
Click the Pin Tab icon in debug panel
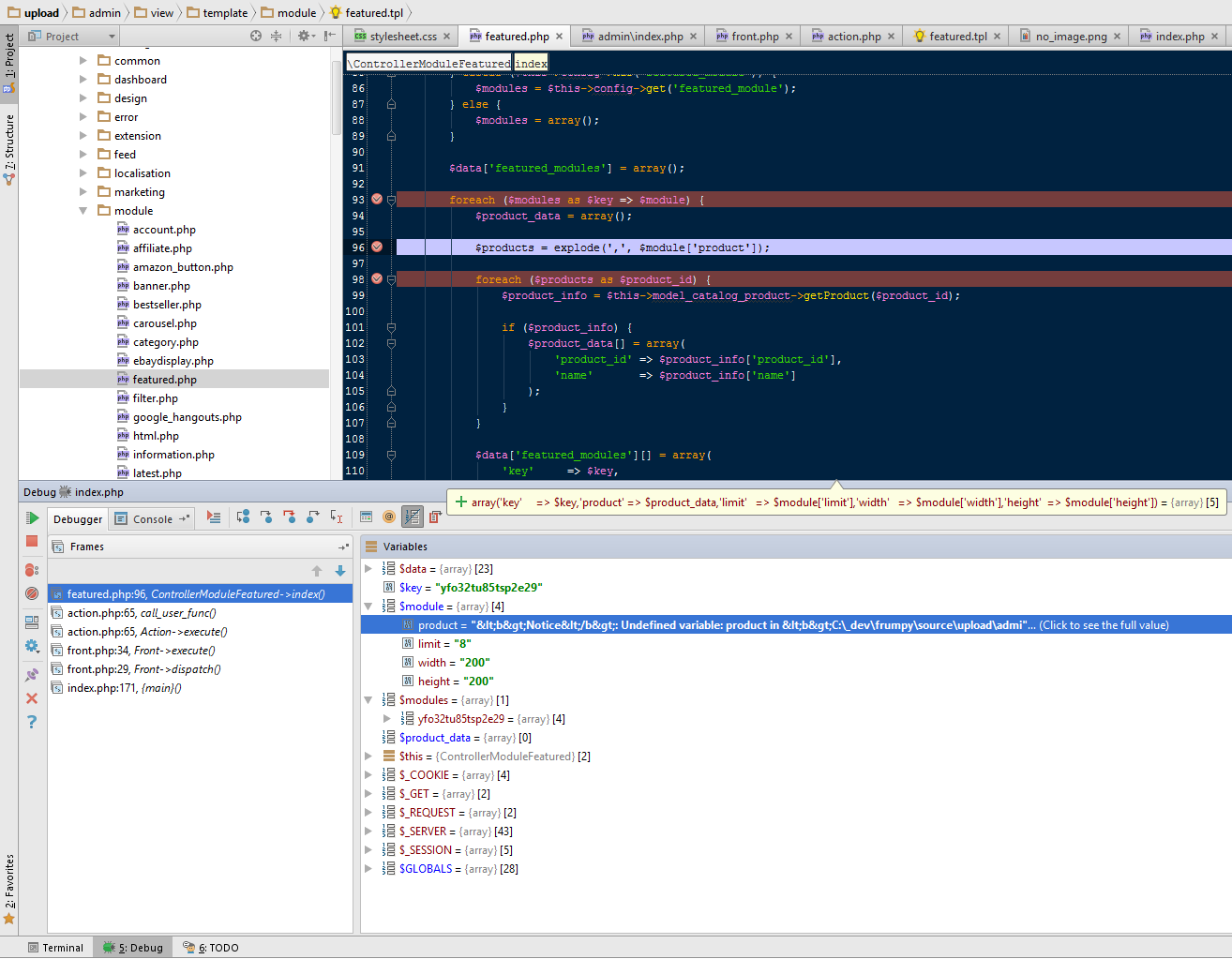click(32, 674)
